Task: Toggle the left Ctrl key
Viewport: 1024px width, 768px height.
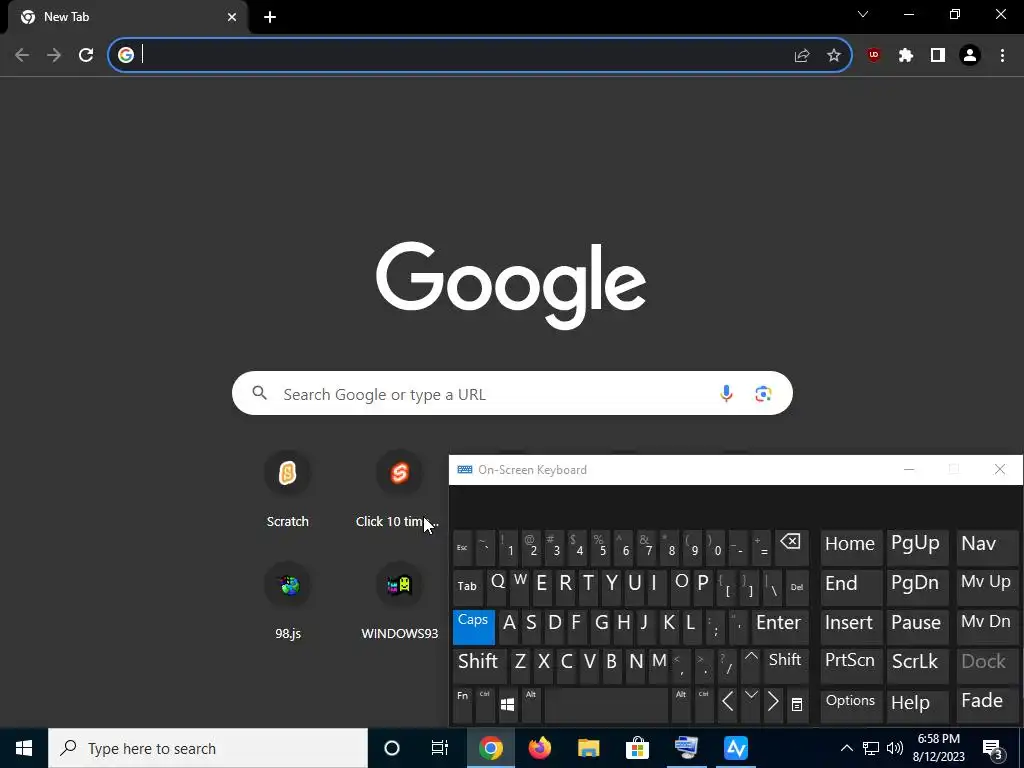Action: point(485,705)
